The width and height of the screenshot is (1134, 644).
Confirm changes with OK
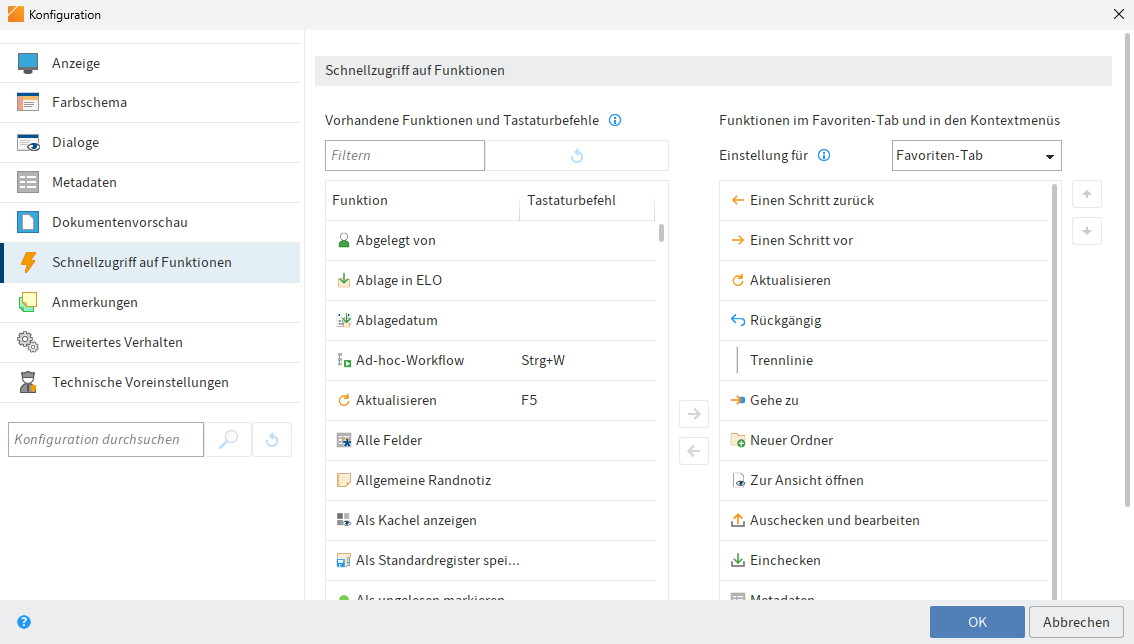[x=977, y=621]
